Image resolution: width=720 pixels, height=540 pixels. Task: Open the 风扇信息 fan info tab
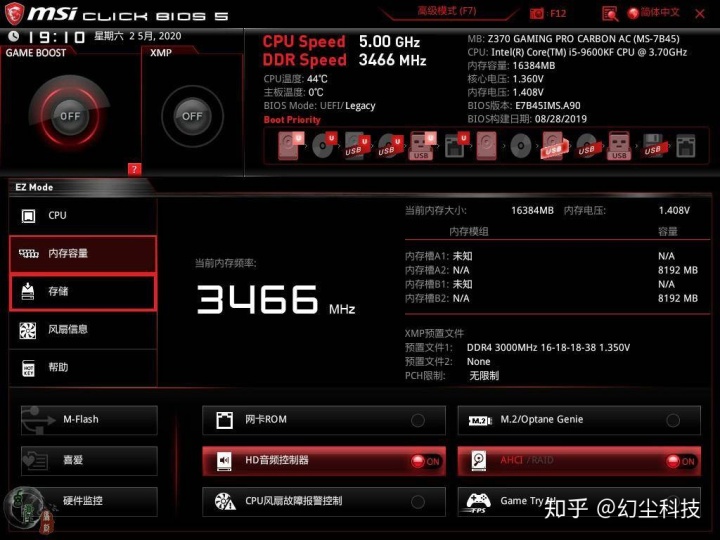(83, 329)
